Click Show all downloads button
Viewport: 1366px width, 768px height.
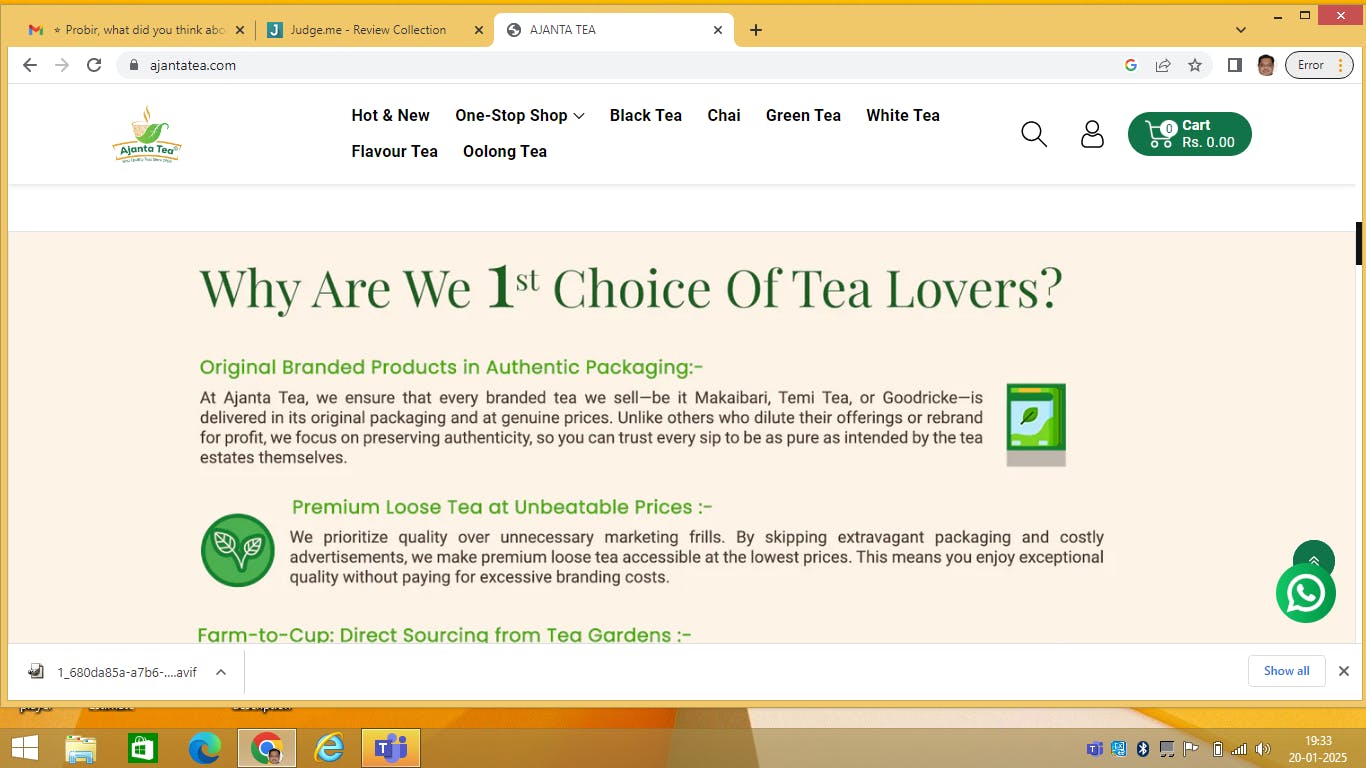[x=1286, y=671]
